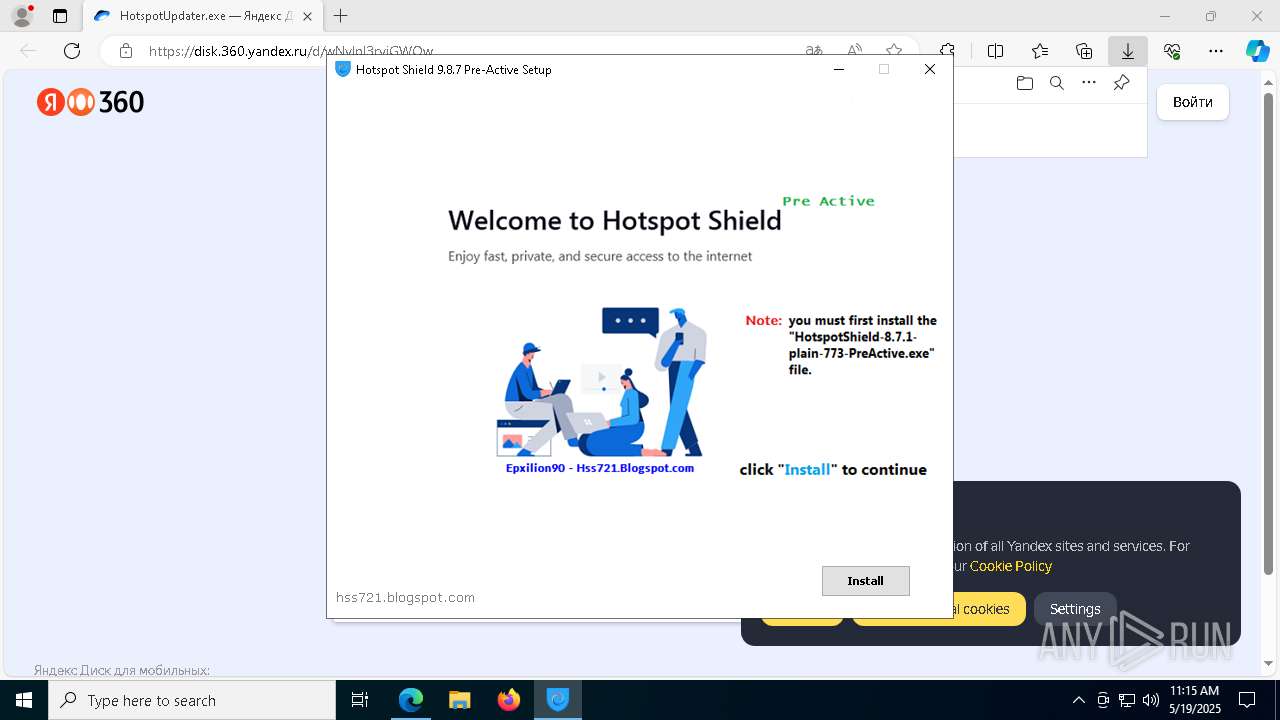Toggle Edge split screen
Image resolution: width=1280 pixels, height=720 pixels.
996,51
